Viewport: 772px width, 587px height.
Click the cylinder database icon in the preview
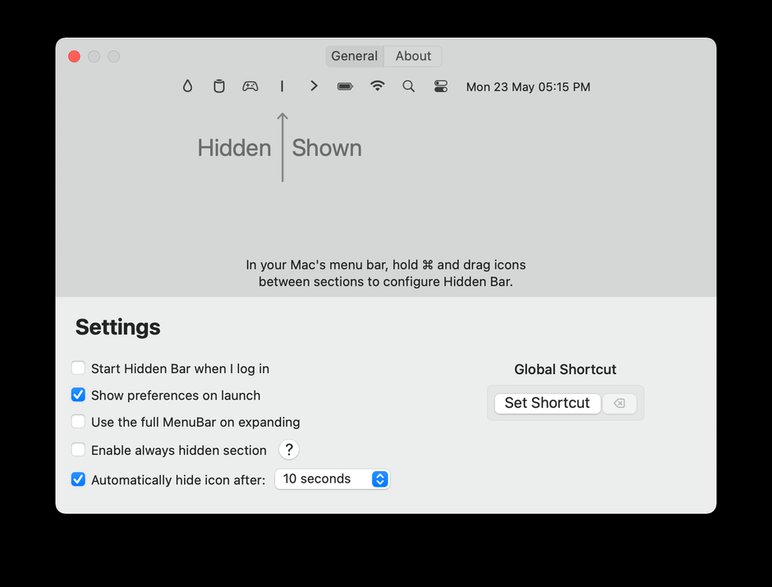pyautogui.click(x=219, y=86)
